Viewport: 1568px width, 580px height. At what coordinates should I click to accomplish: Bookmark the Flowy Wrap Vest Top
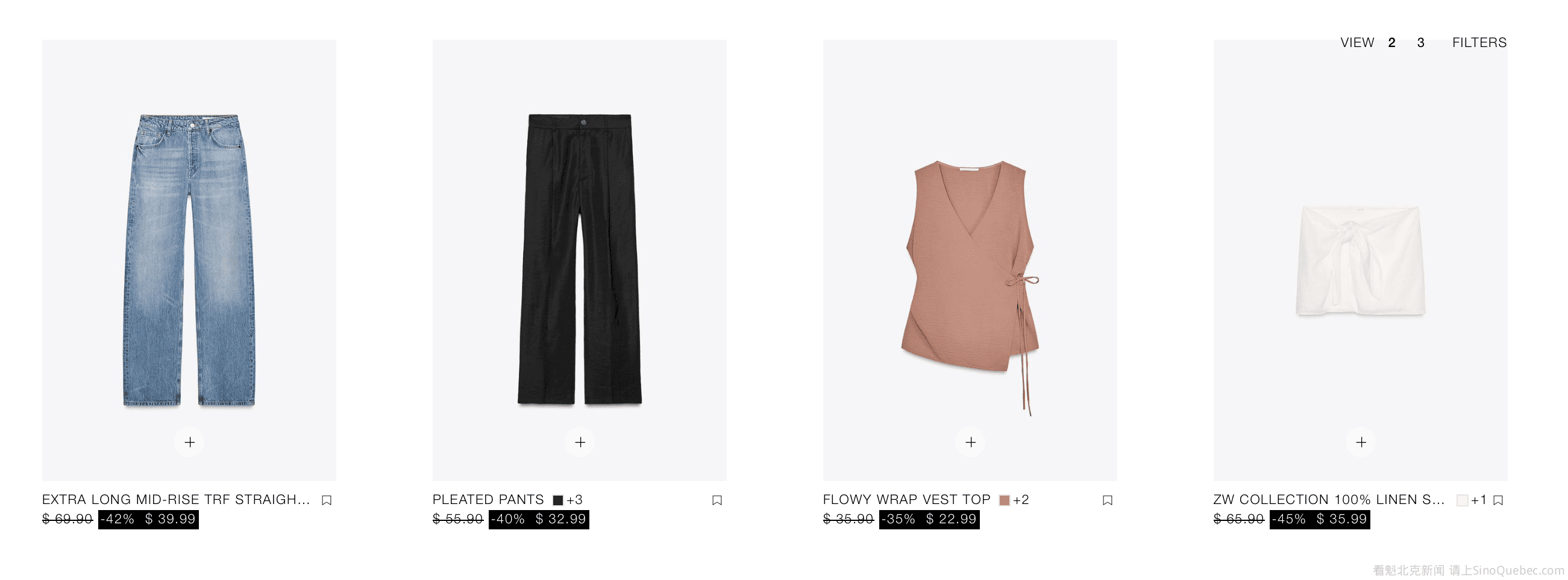(x=1107, y=500)
